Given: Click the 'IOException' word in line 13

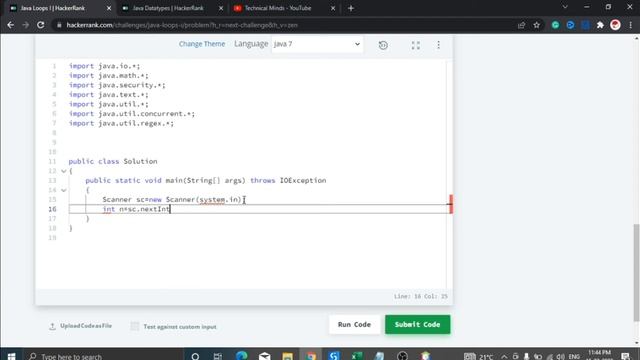Looking at the screenshot, I should [x=303, y=180].
